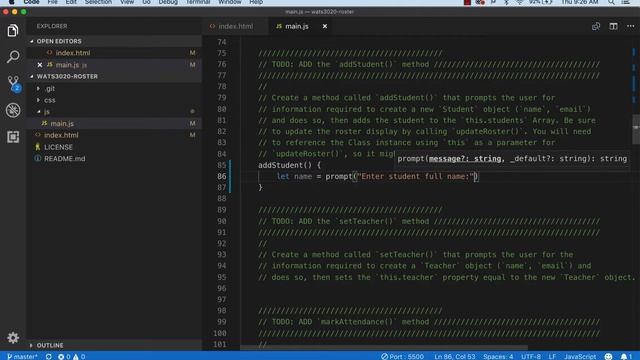Screen dimensions: 640x360
Task: Click the Open Changes editor icon
Action: coord(596,26)
